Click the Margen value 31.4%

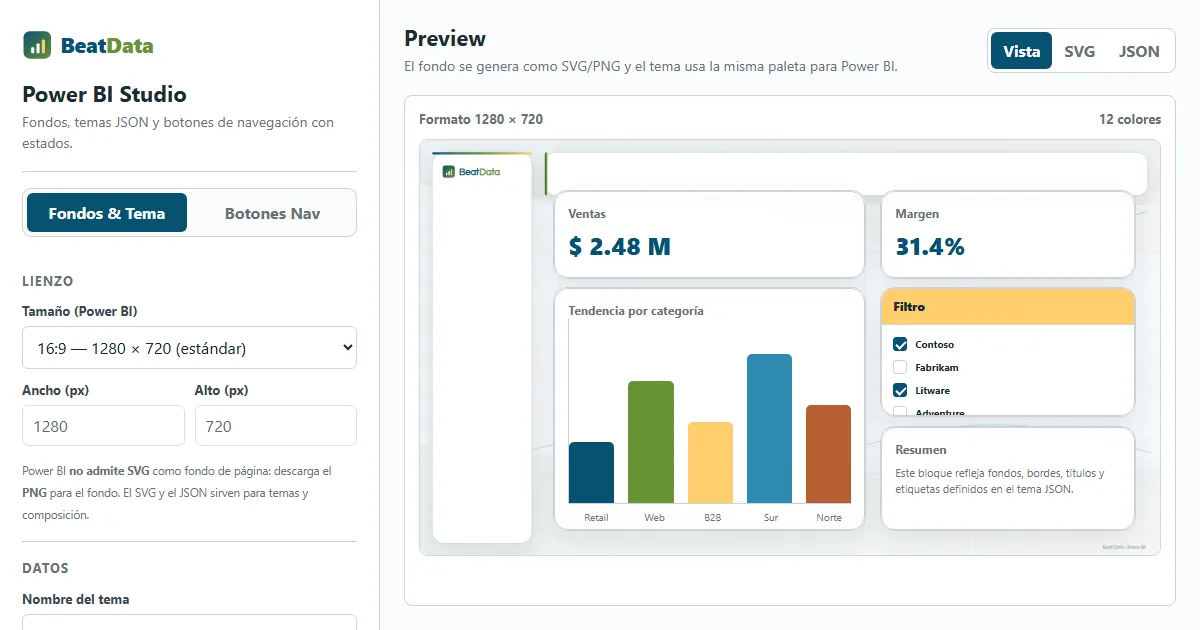click(930, 246)
